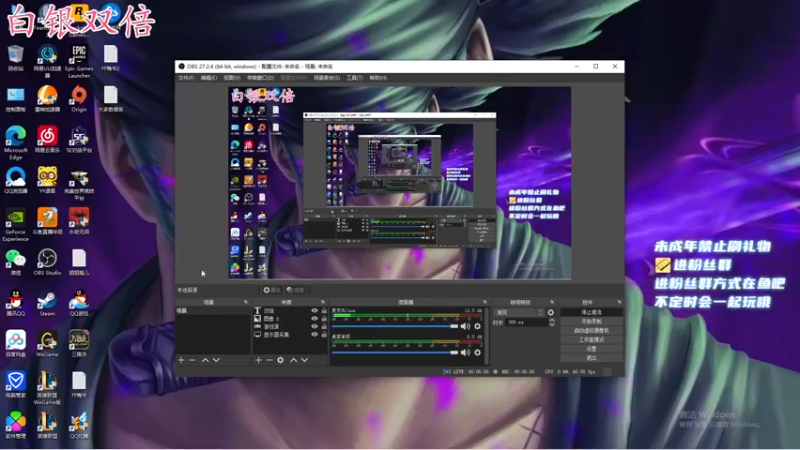This screenshot has width=800, height=450.
Task: Open Origin desktop shortcut
Action: click(x=79, y=98)
